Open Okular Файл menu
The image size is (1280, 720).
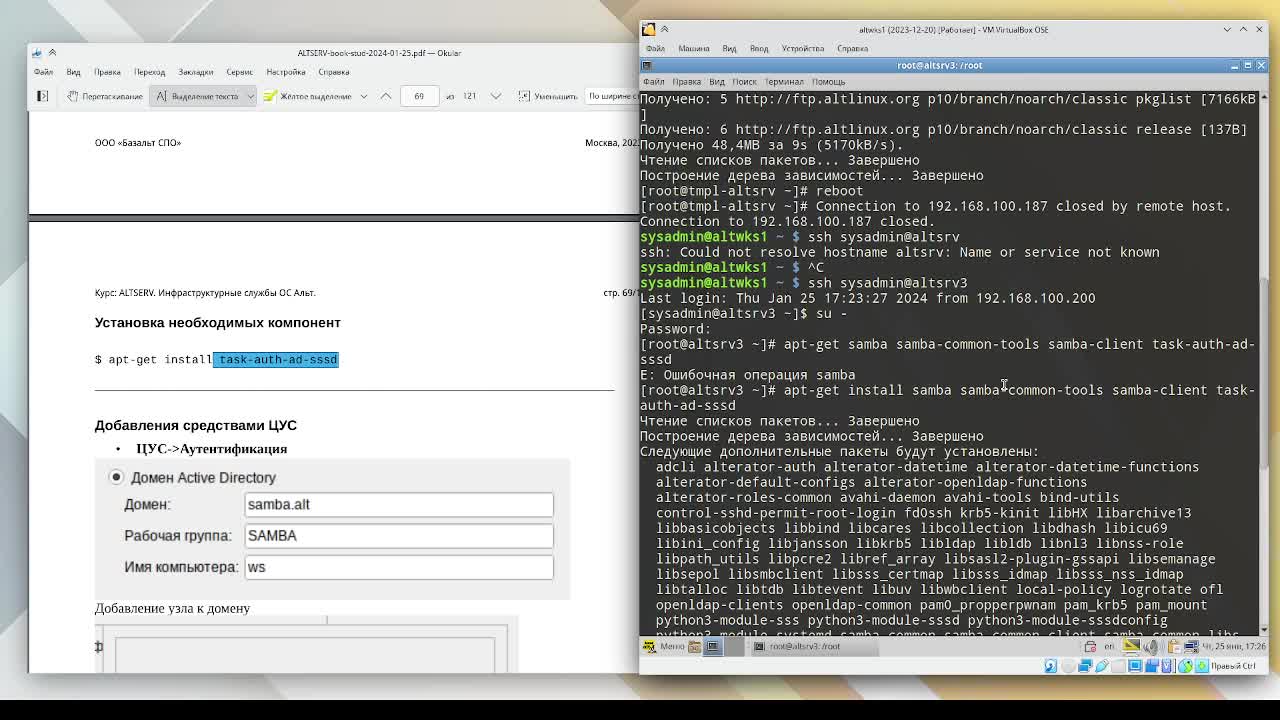pyautogui.click(x=43, y=72)
